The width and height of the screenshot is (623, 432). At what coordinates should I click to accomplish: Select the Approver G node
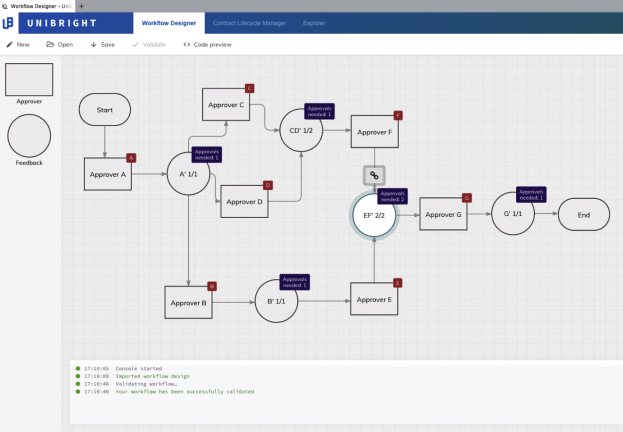click(x=443, y=214)
